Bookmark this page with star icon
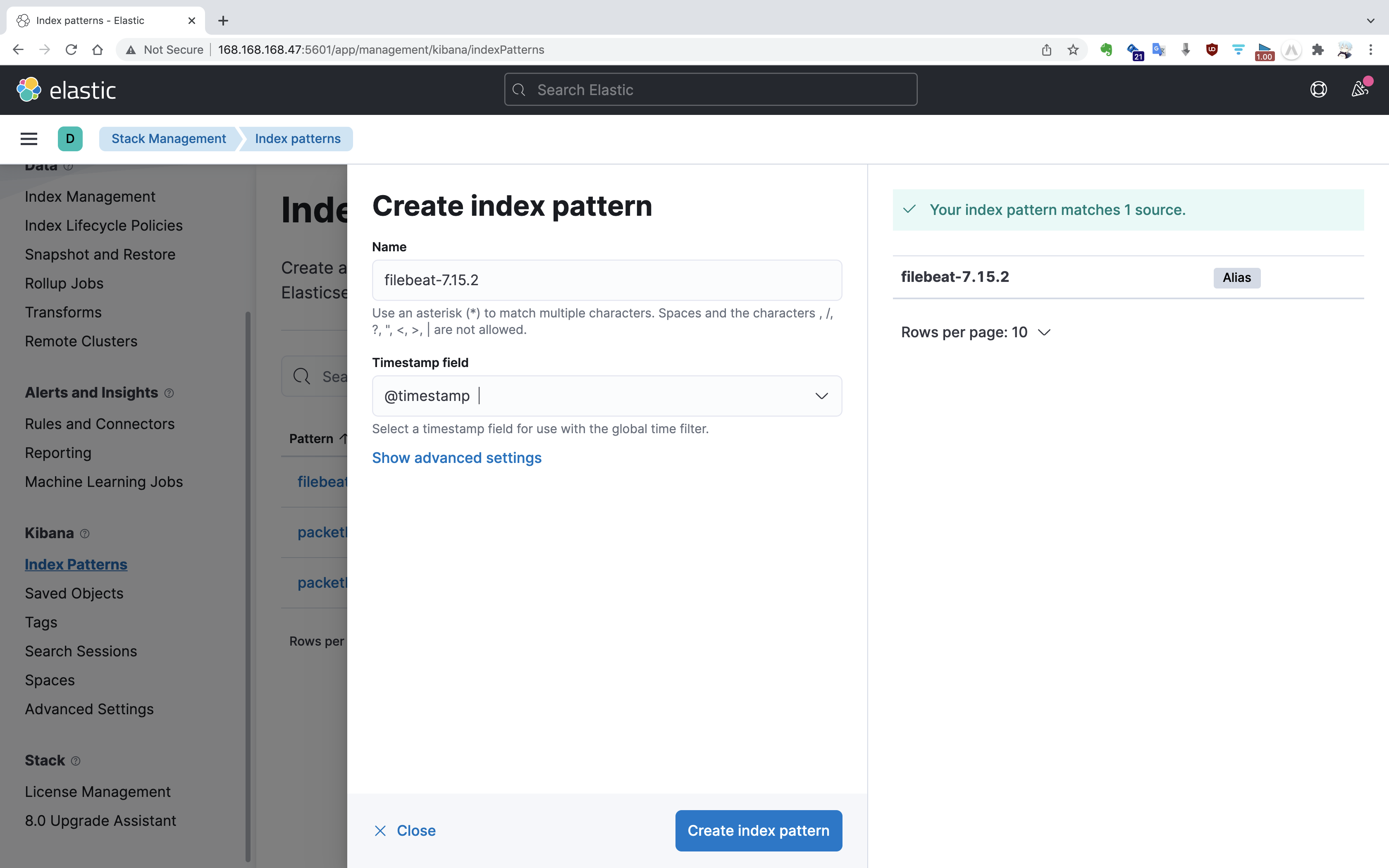Image resolution: width=1389 pixels, height=868 pixels. (x=1073, y=50)
